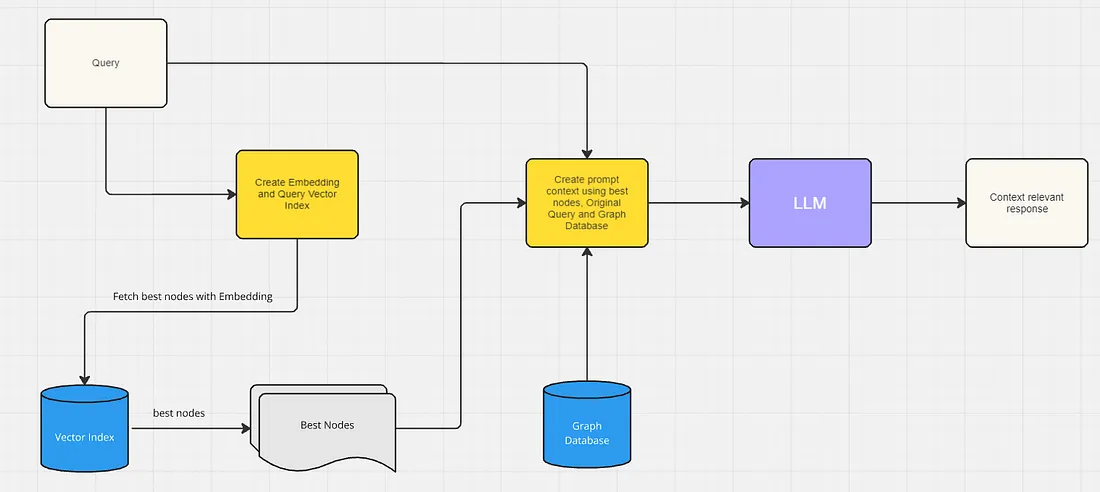Select the Best Nodes document shape

tap(323, 428)
